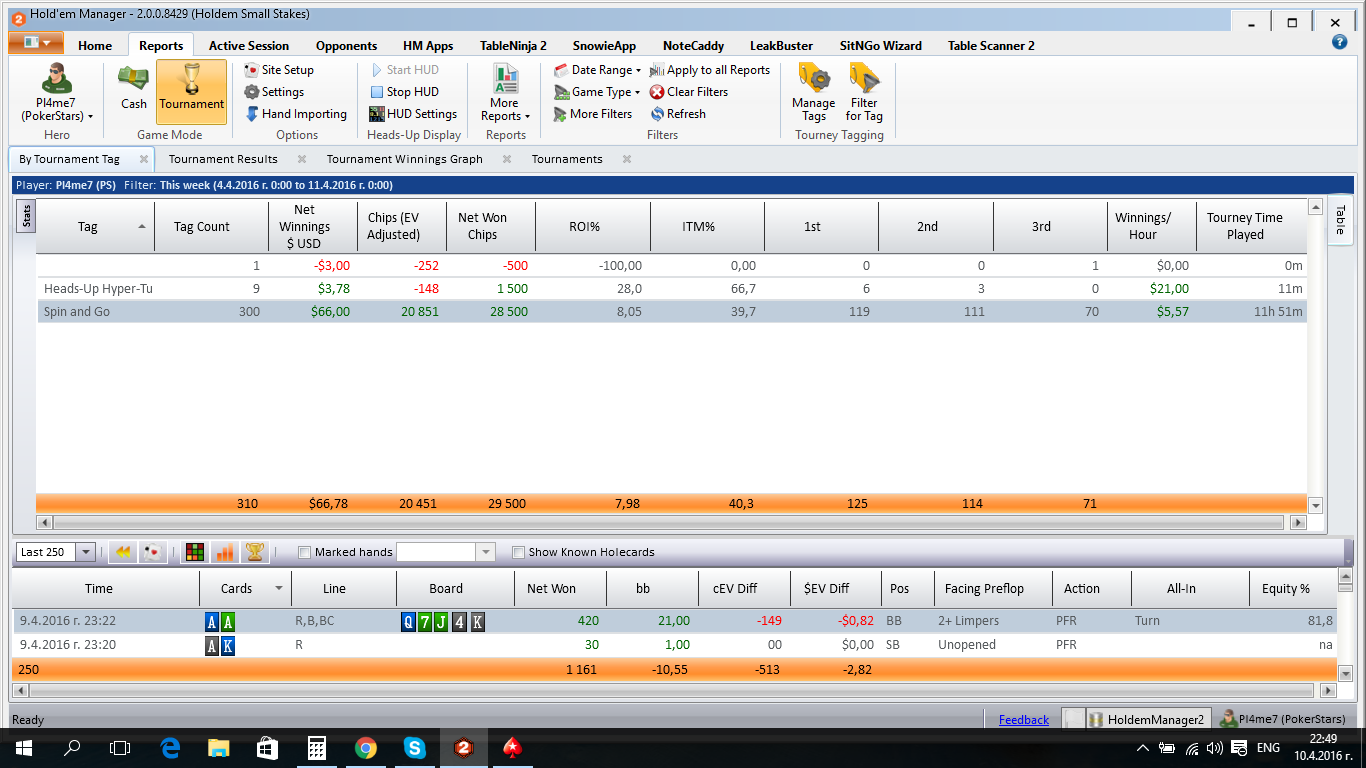Image resolution: width=1366 pixels, height=768 pixels.
Task: Open Microsoft Edge from the taskbar
Action: (x=170, y=747)
